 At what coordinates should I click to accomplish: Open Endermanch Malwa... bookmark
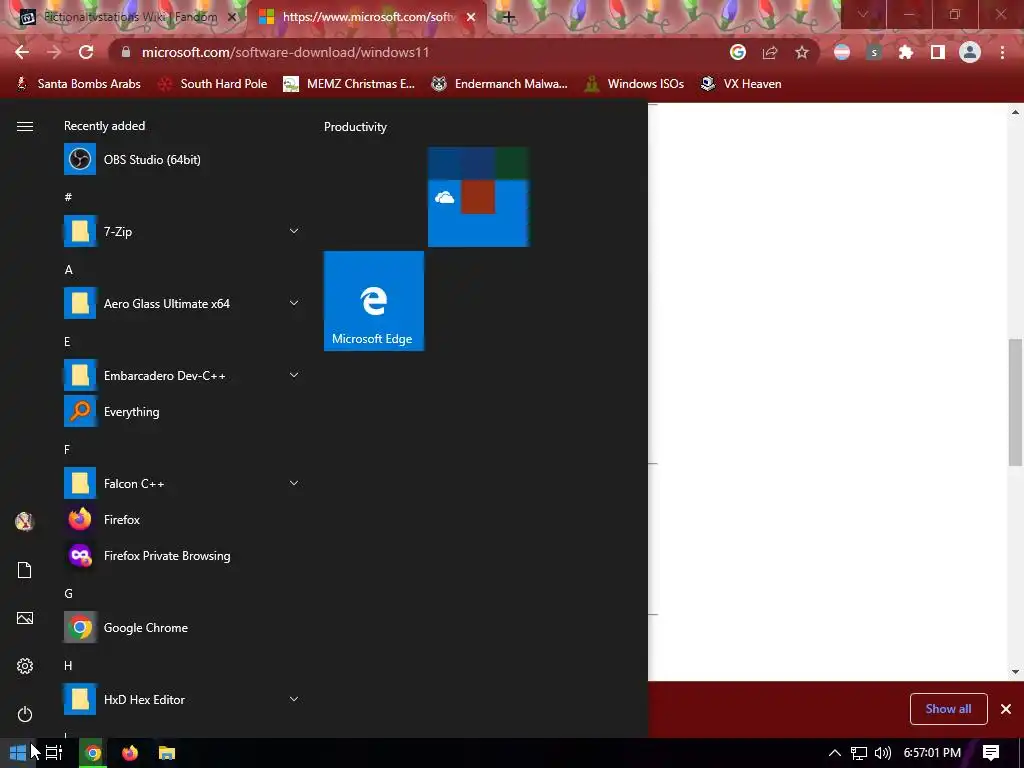[500, 84]
